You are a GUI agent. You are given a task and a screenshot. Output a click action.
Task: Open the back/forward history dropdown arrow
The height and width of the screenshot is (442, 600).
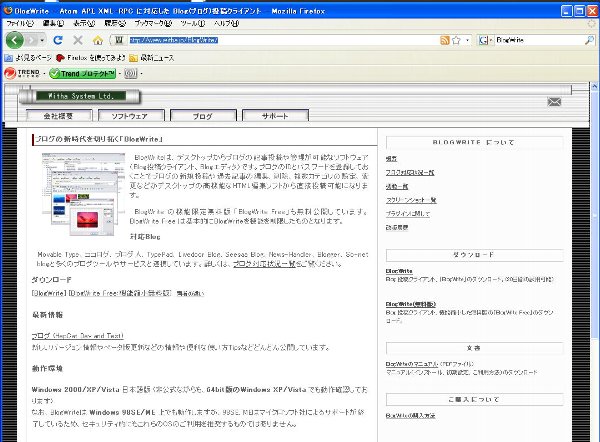click(x=42, y=40)
